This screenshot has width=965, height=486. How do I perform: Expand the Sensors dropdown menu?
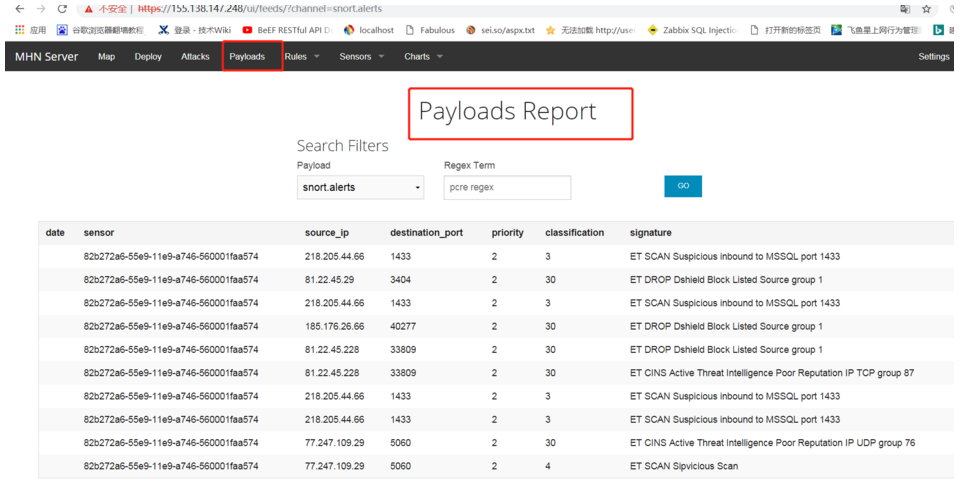(x=362, y=57)
